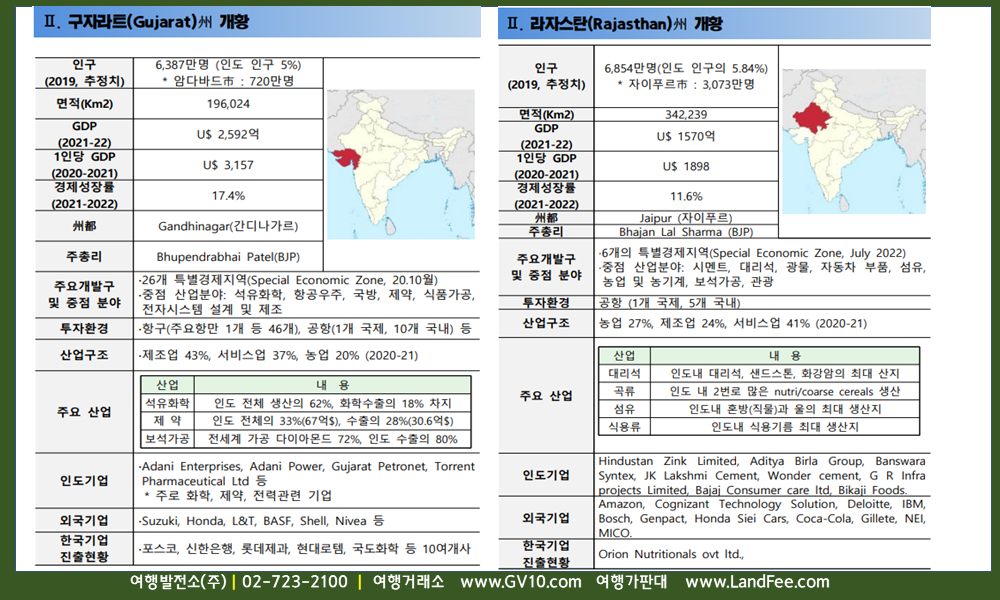
Task: Open the www.GV10.com link in footer
Action: (521, 582)
